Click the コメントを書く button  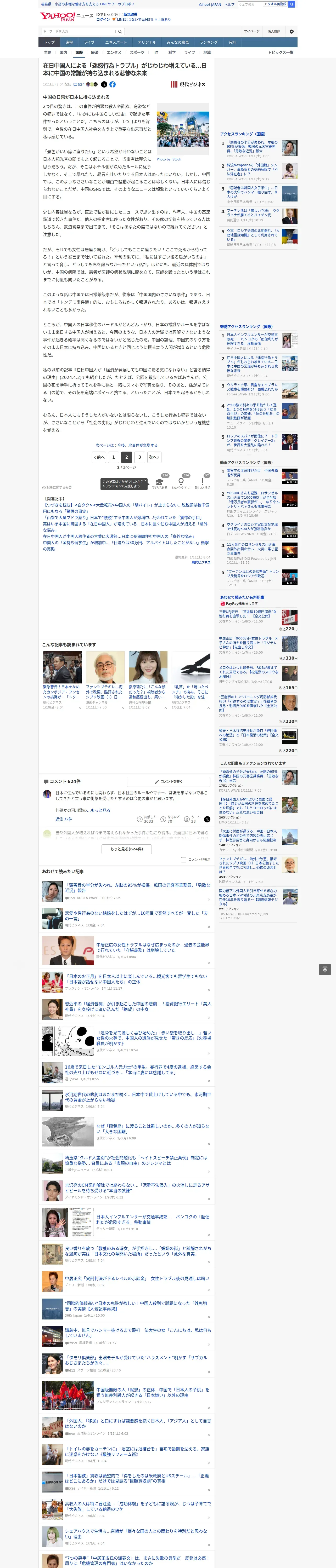point(169,782)
